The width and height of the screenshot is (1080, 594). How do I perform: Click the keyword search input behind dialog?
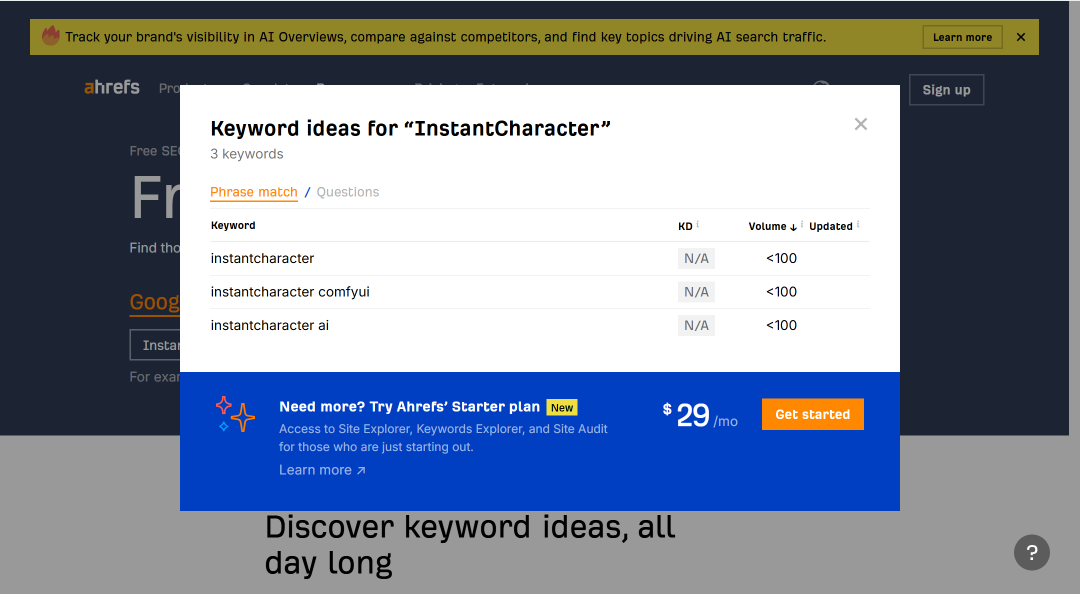[155, 345]
